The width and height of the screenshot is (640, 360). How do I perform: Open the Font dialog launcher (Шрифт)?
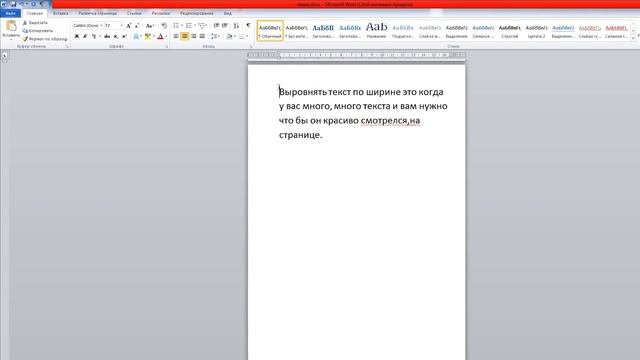pos(167,47)
